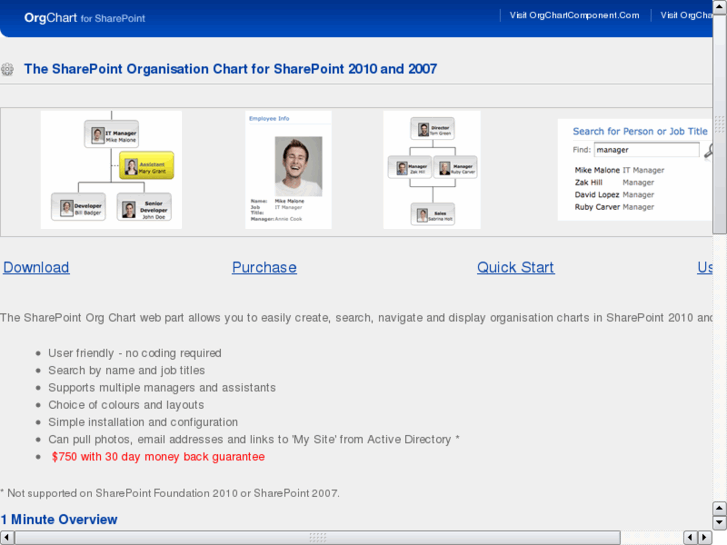Click the vertical scrollbar down arrow at bottom
727x545 pixels.
click(x=720, y=523)
